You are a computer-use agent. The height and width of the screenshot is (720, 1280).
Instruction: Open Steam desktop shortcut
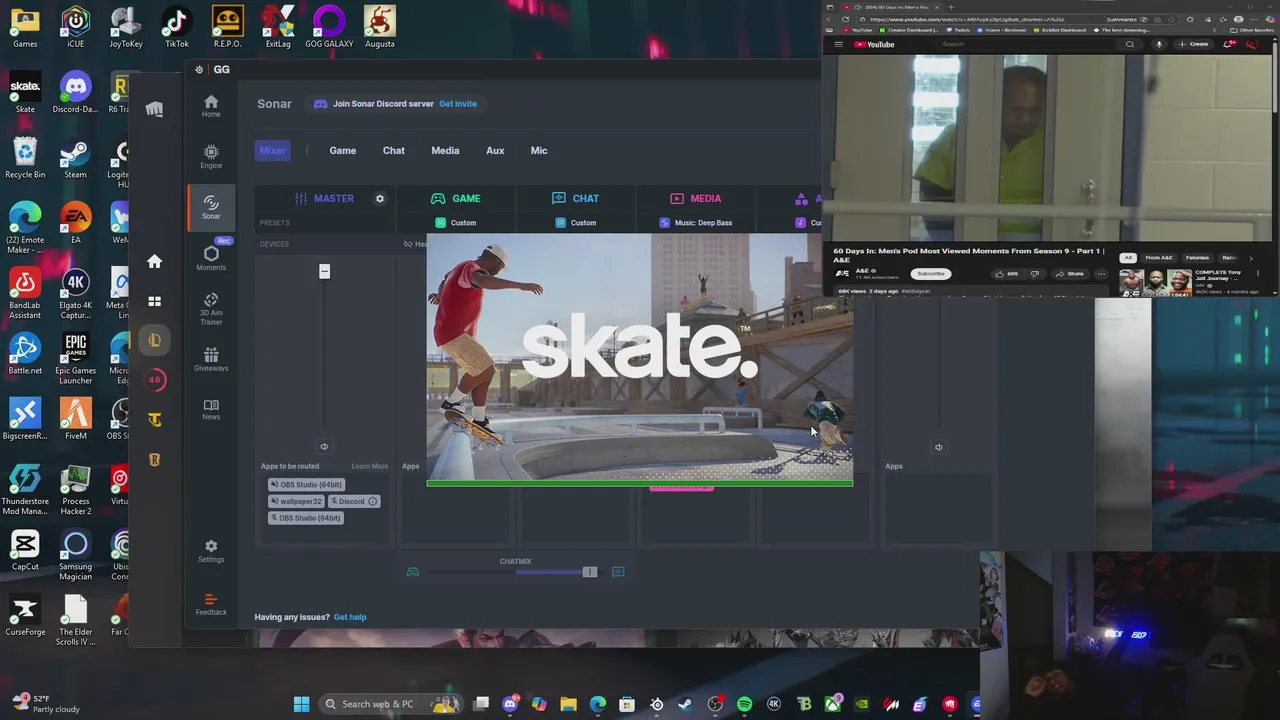(x=75, y=159)
